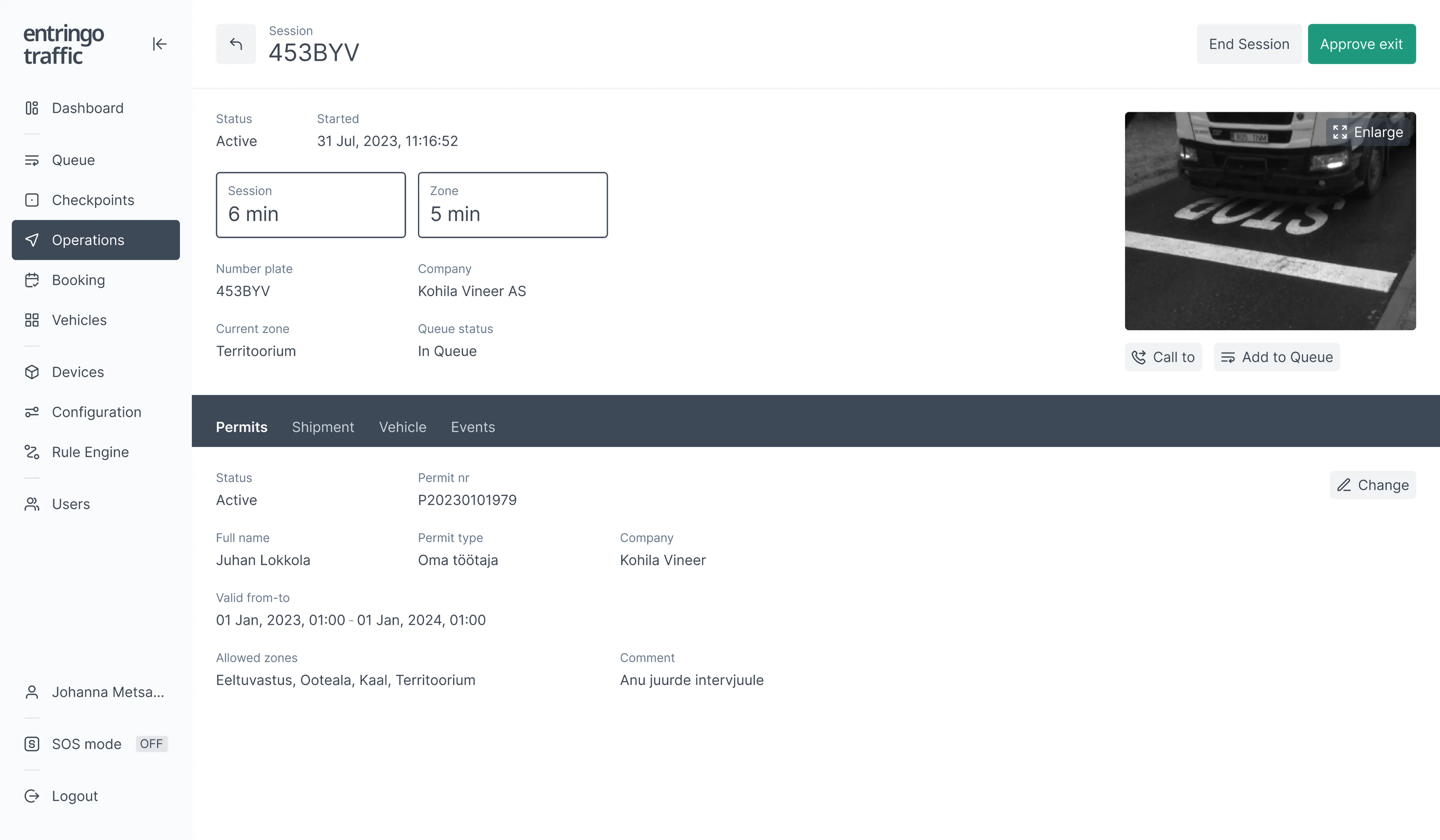Select the Vehicles grid icon
The height and width of the screenshot is (840, 1440).
(x=31, y=320)
